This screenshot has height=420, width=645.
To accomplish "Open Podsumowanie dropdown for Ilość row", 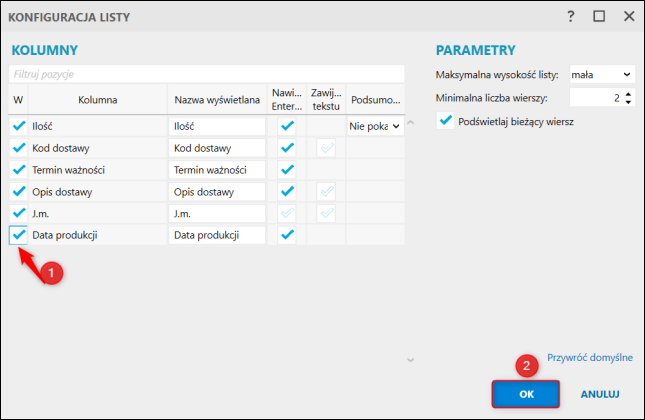I will (375, 126).
